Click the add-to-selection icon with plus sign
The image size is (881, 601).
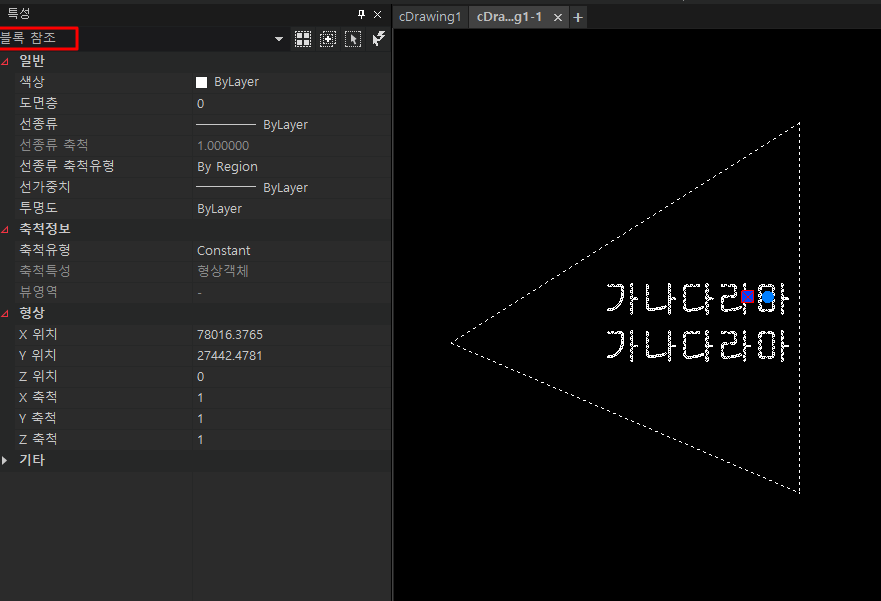point(327,39)
